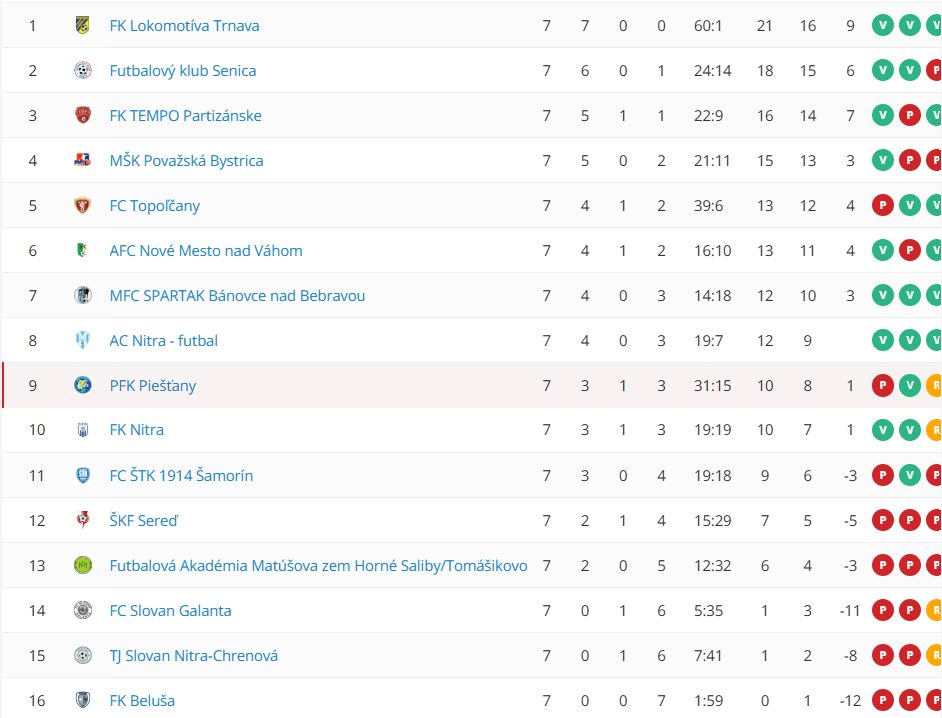Open MFC SPARTAK Bánovce nad Bebravou page
This screenshot has height=718, width=942.
pyautogui.click(x=237, y=295)
